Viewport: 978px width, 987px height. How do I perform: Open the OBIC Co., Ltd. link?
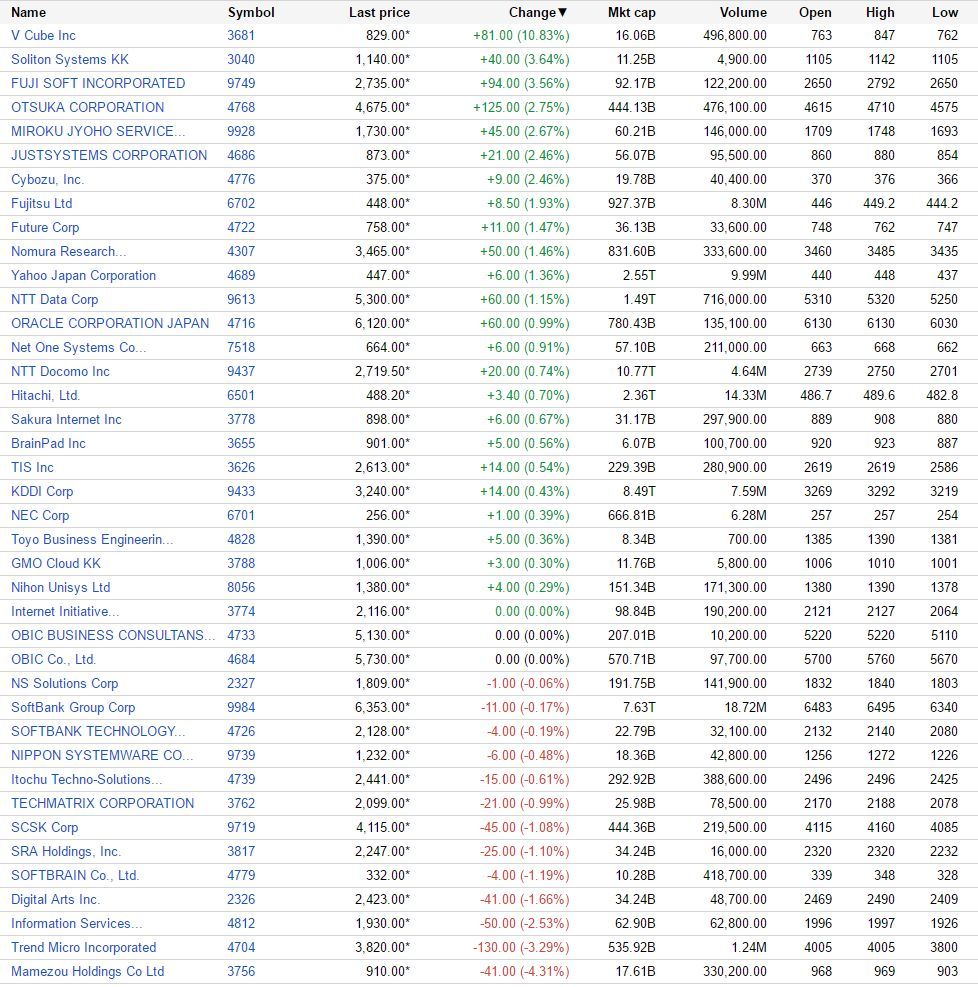click(53, 659)
